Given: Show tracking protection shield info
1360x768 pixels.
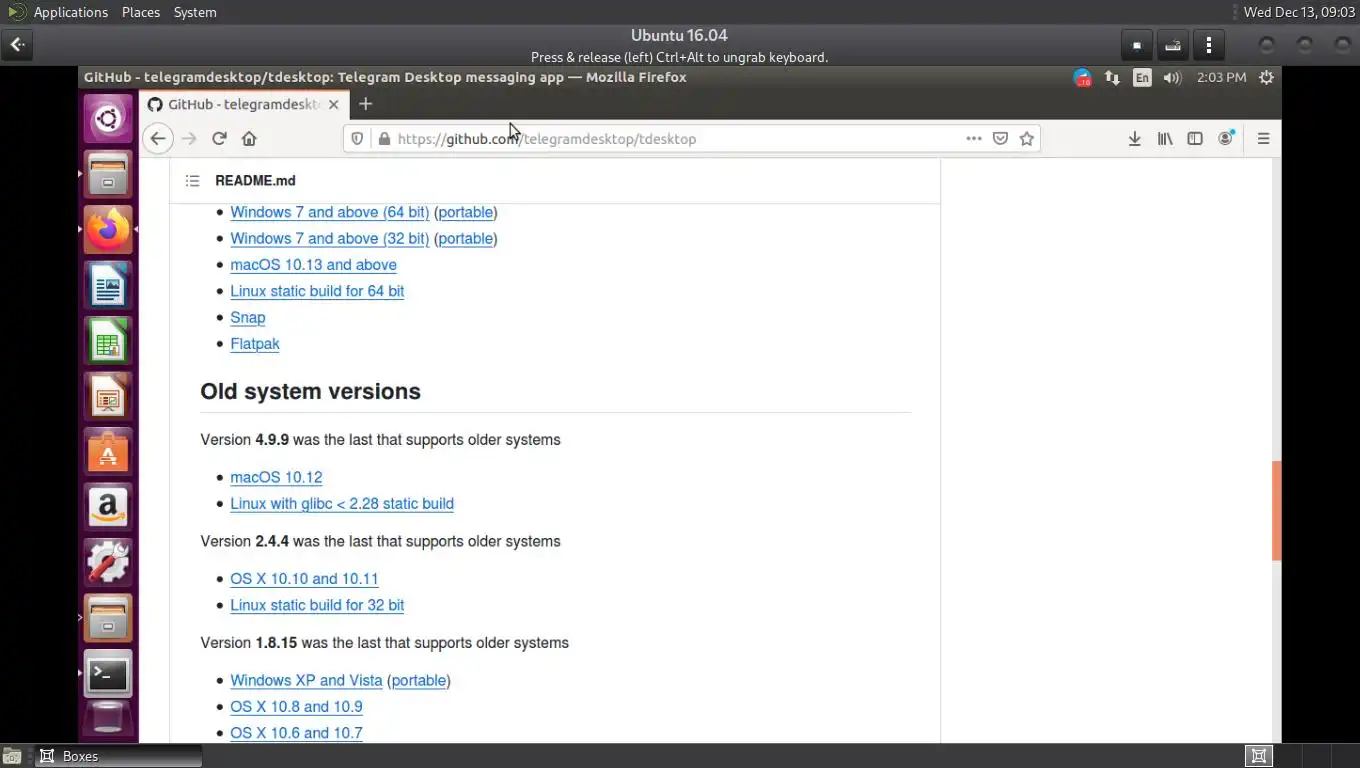Looking at the screenshot, I should [357, 139].
